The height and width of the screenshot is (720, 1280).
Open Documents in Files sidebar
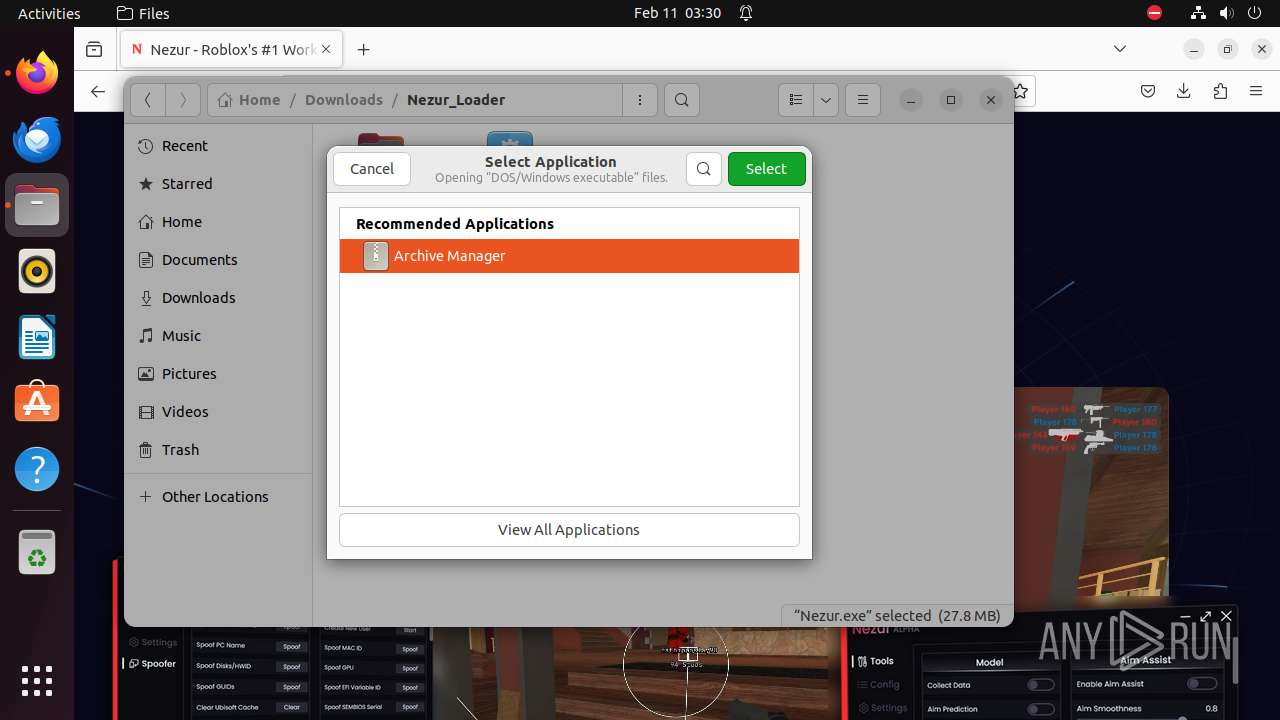[x=218, y=260]
